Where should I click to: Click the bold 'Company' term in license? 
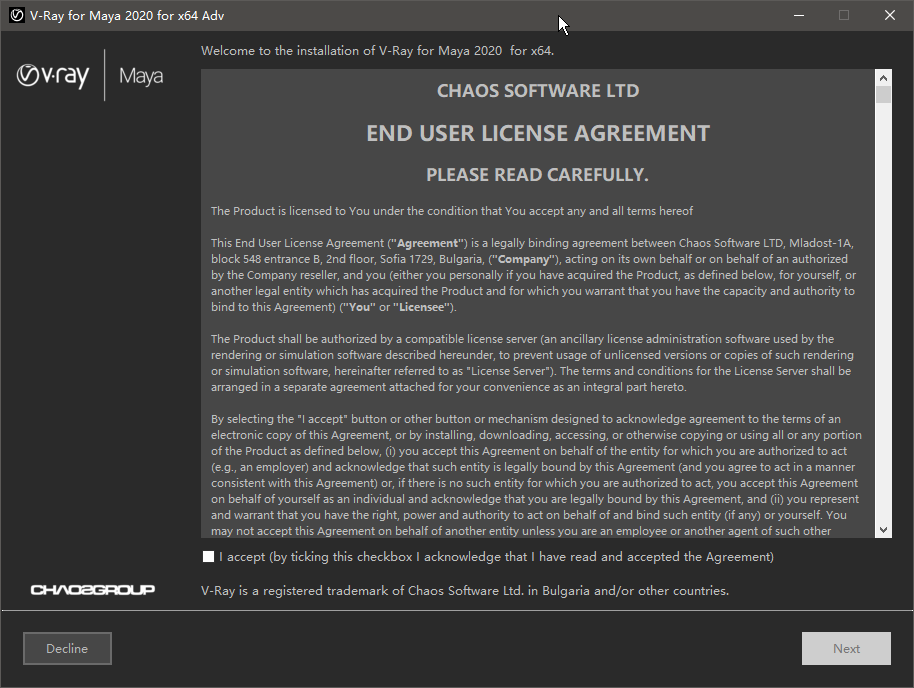[x=523, y=259]
